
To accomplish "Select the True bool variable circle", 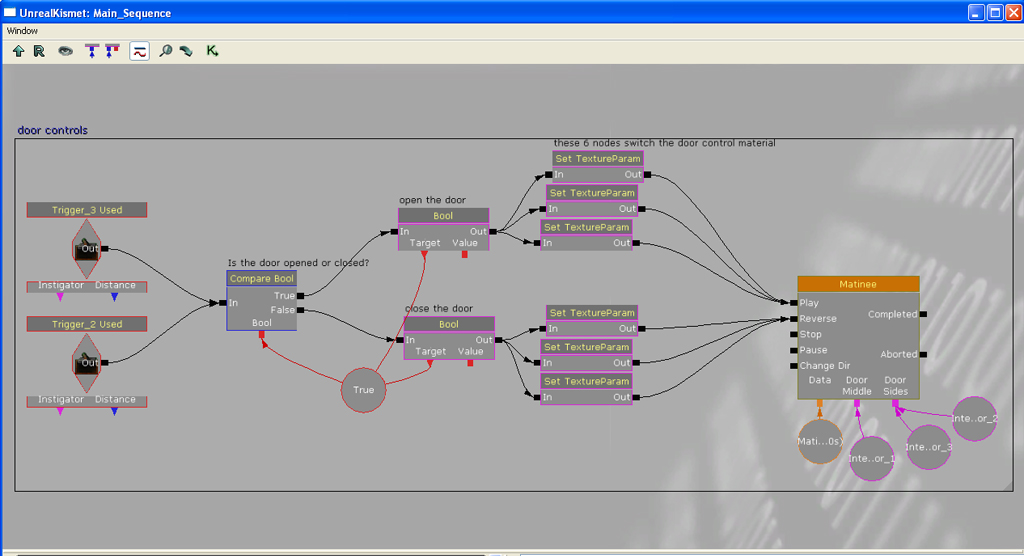I will click(x=363, y=390).
